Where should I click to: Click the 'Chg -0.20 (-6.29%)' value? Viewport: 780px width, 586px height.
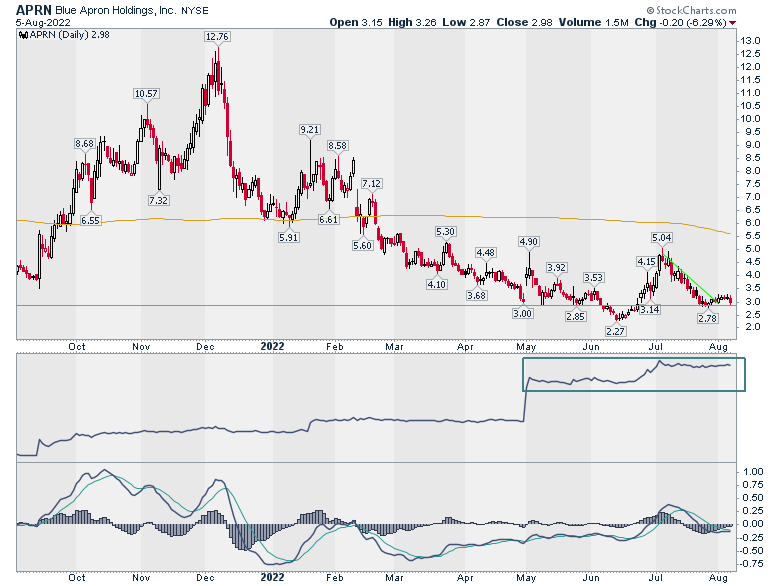point(681,22)
